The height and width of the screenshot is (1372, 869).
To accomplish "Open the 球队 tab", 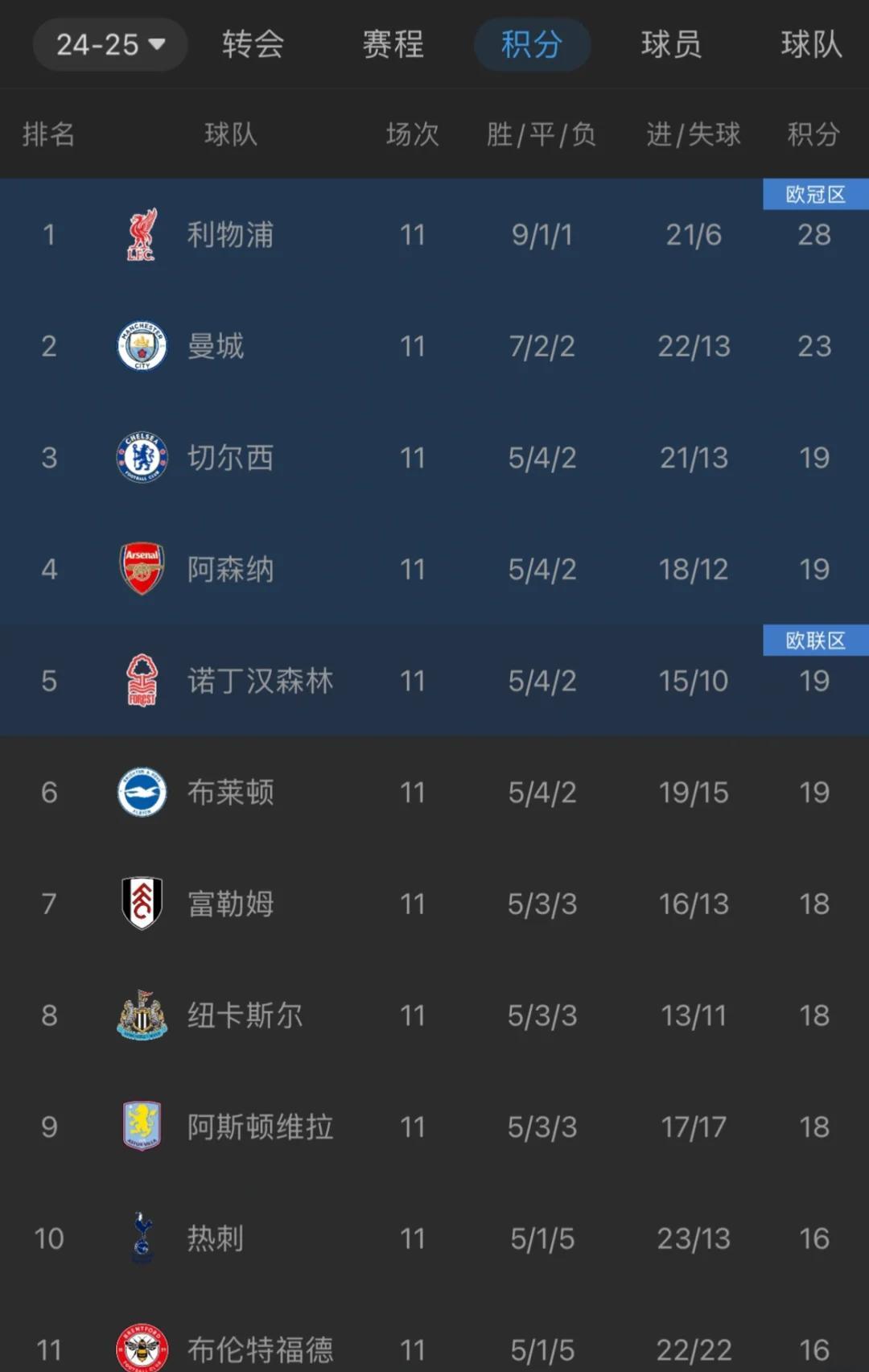I will coord(811,44).
